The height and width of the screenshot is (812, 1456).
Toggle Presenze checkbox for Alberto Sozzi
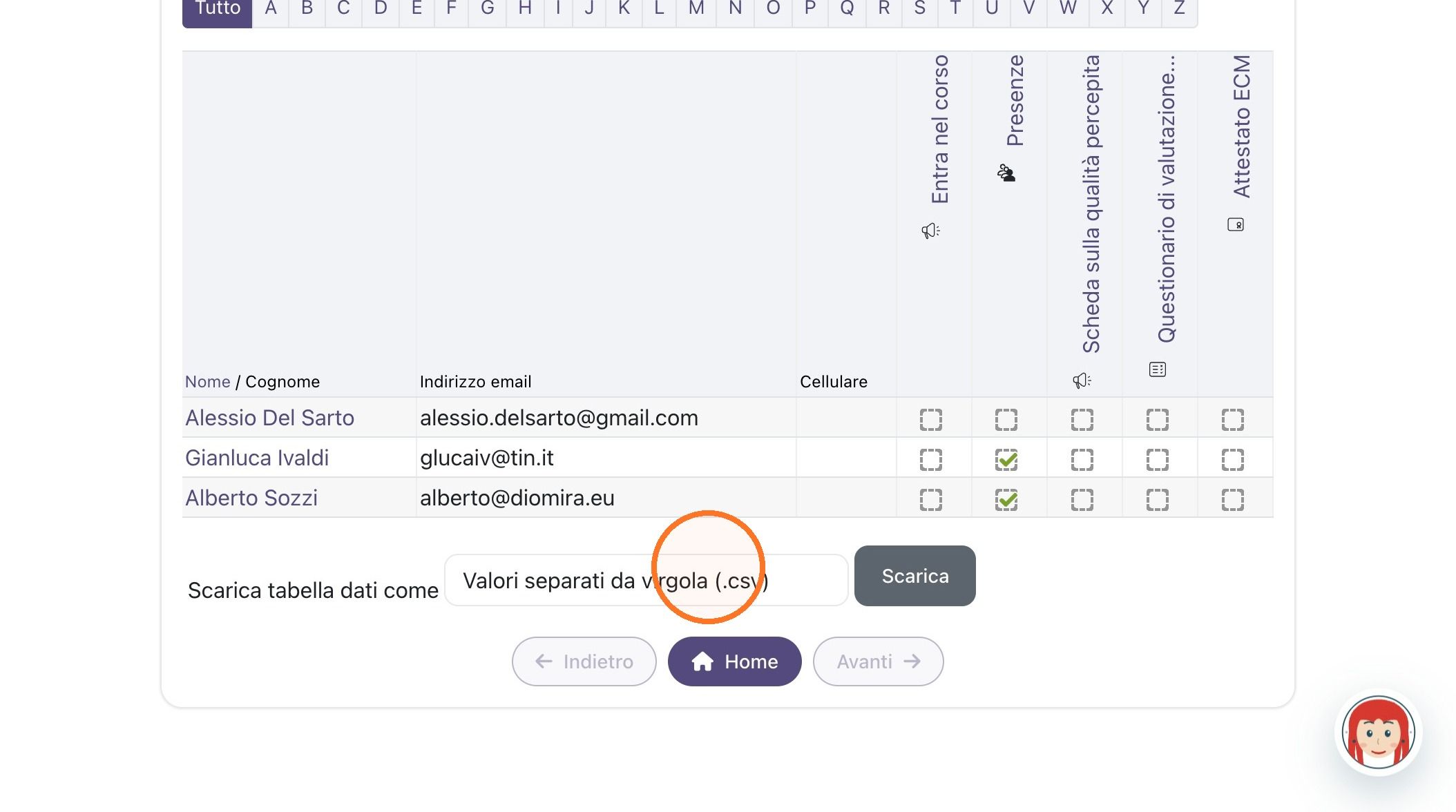coord(1006,500)
